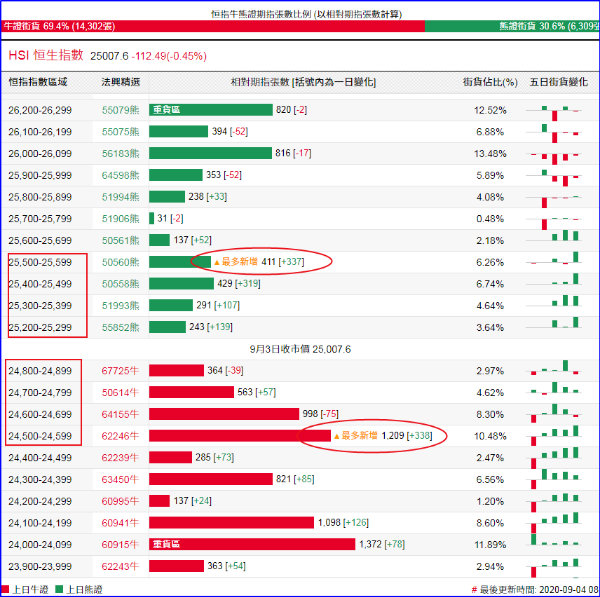
Task: Select the percentage 12.52%
Action: coord(490,110)
